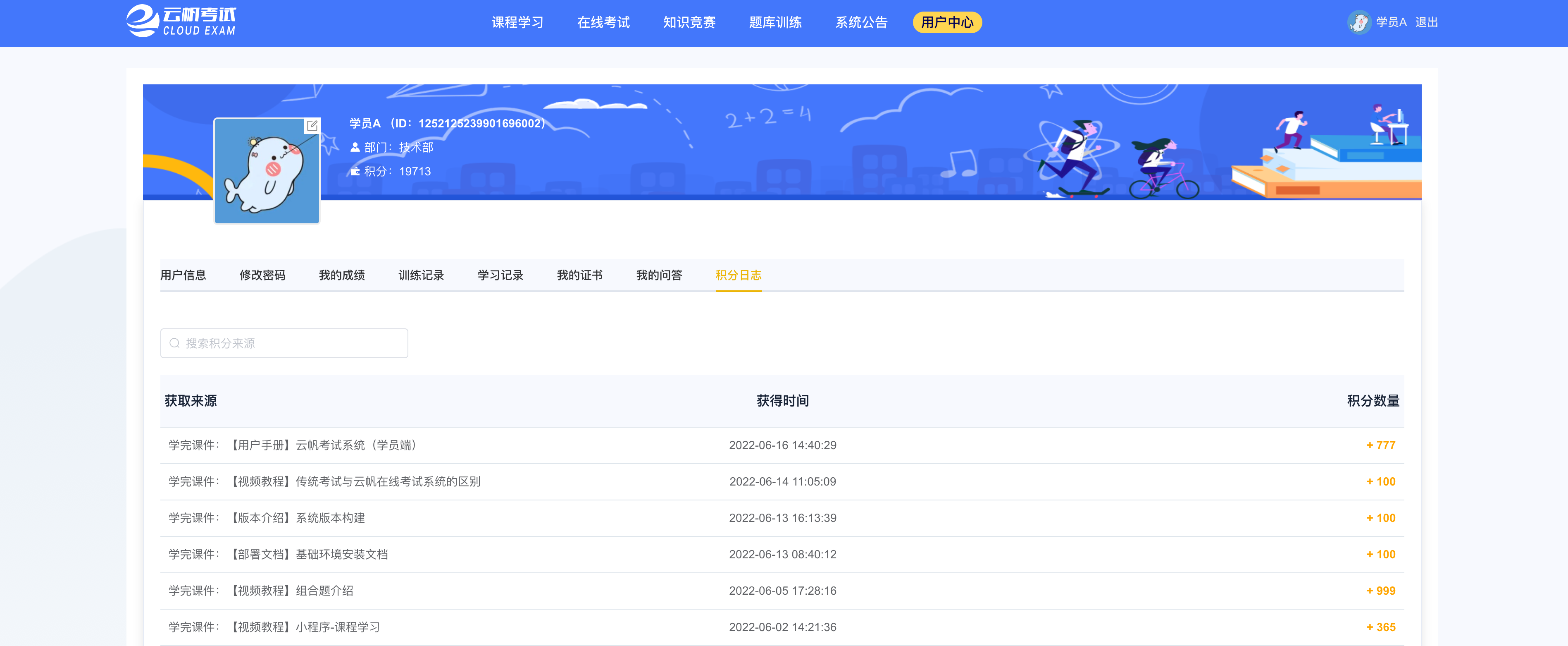Viewport: 1568px width, 646px height.
Task: Click the 积分数量 column header
Action: [x=1373, y=401]
